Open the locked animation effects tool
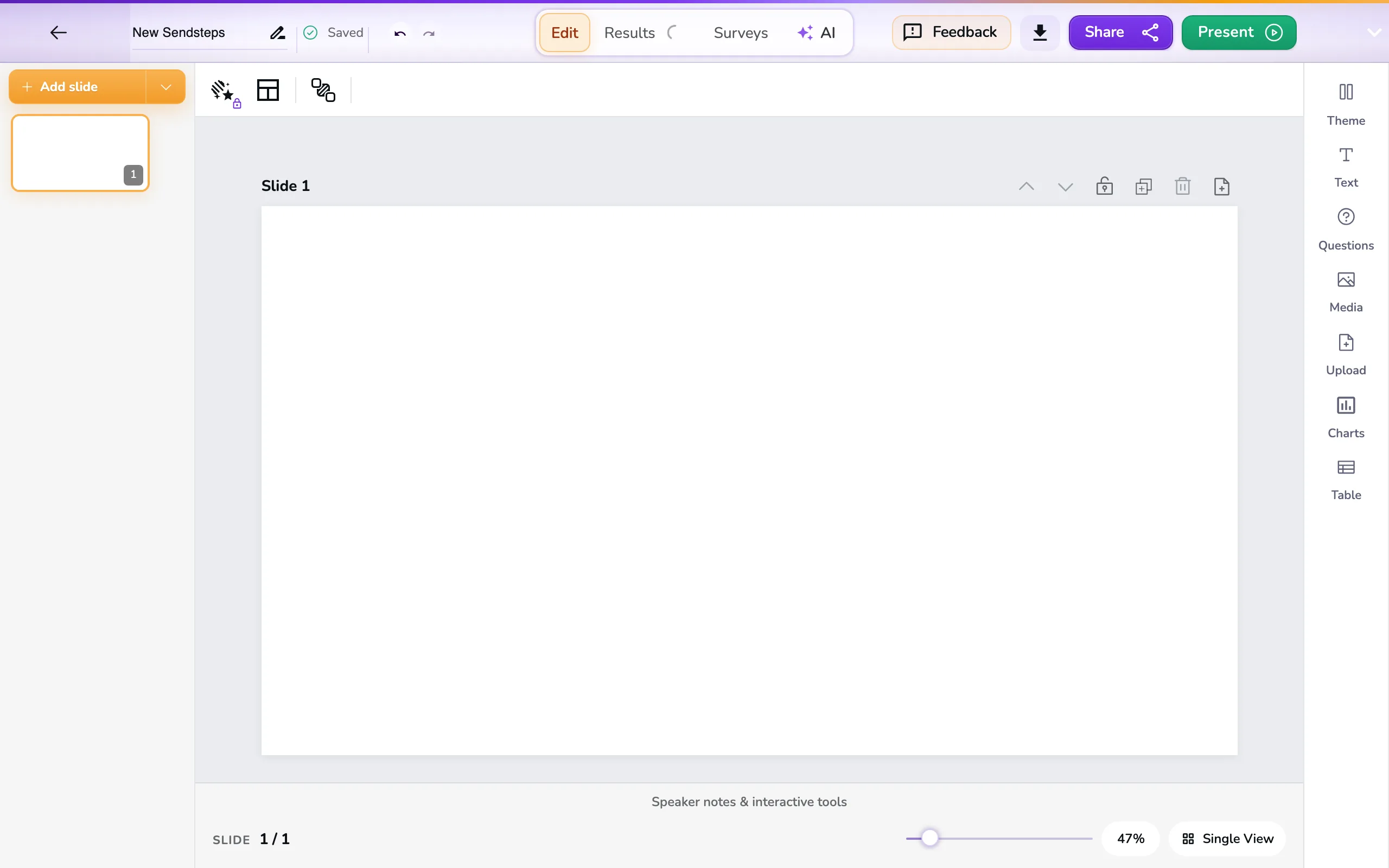1389x868 pixels. pos(225,92)
